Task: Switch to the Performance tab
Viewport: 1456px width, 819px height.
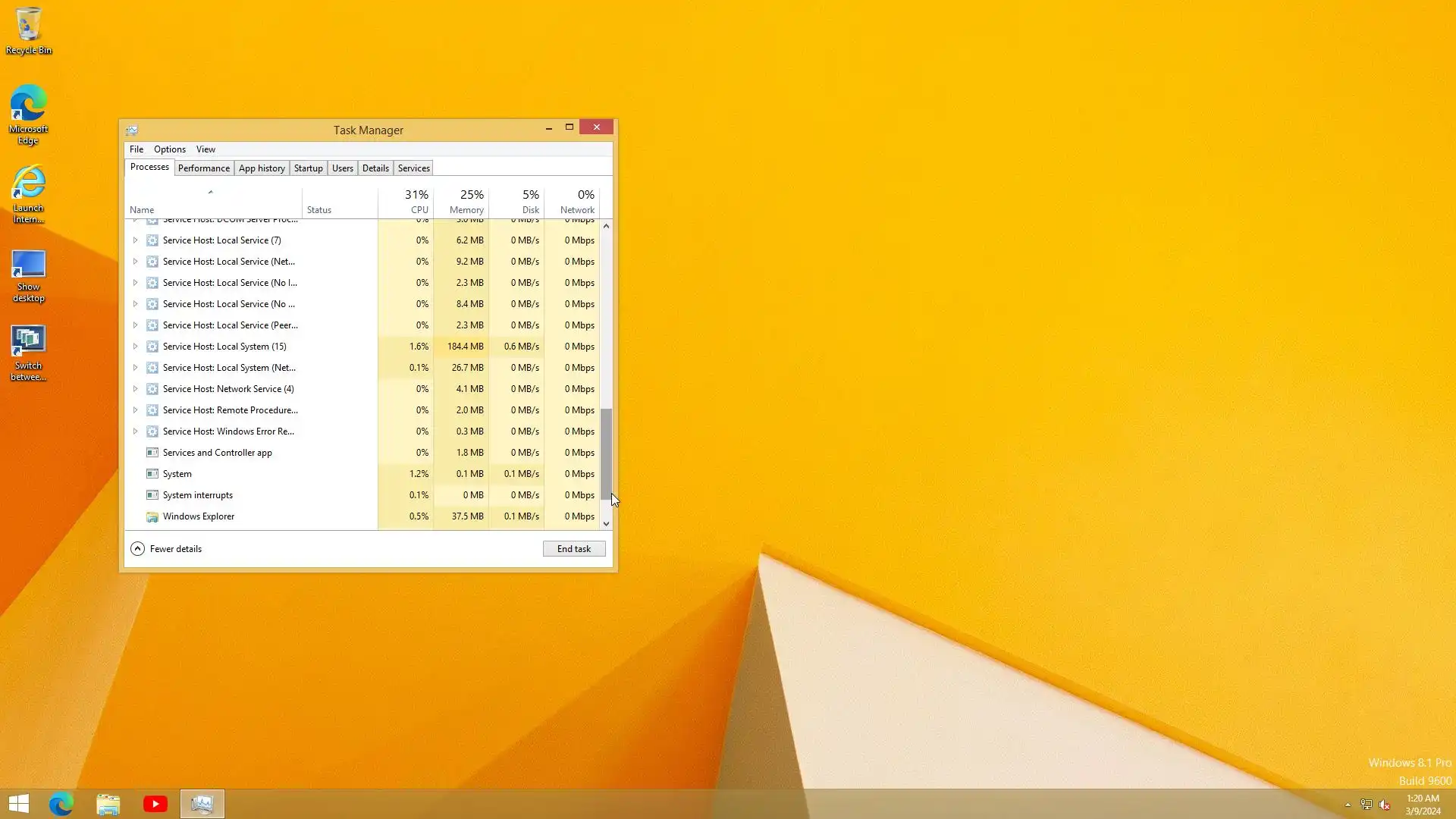Action: click(x=203, y=168)
